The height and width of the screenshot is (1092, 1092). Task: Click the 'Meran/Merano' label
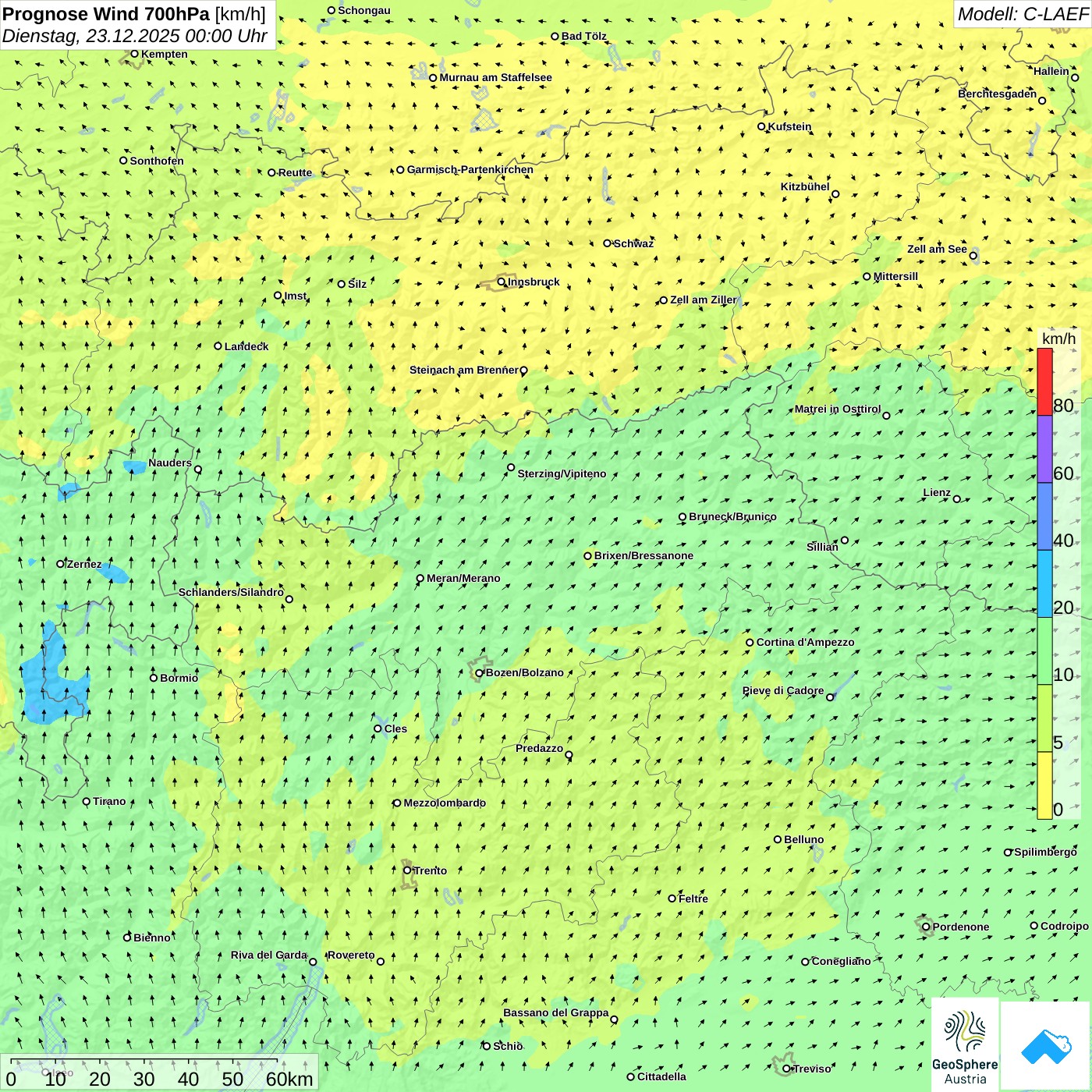[x=463, y=579]
